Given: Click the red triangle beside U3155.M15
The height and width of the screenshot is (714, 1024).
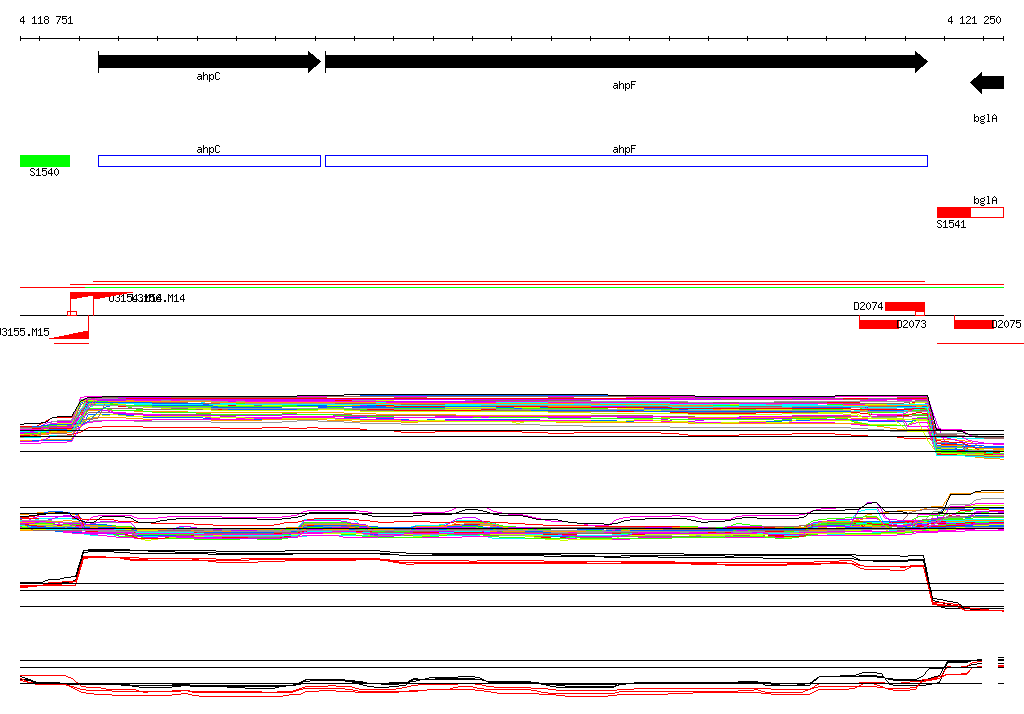Looking at the screenshot, I should (72, 336).
